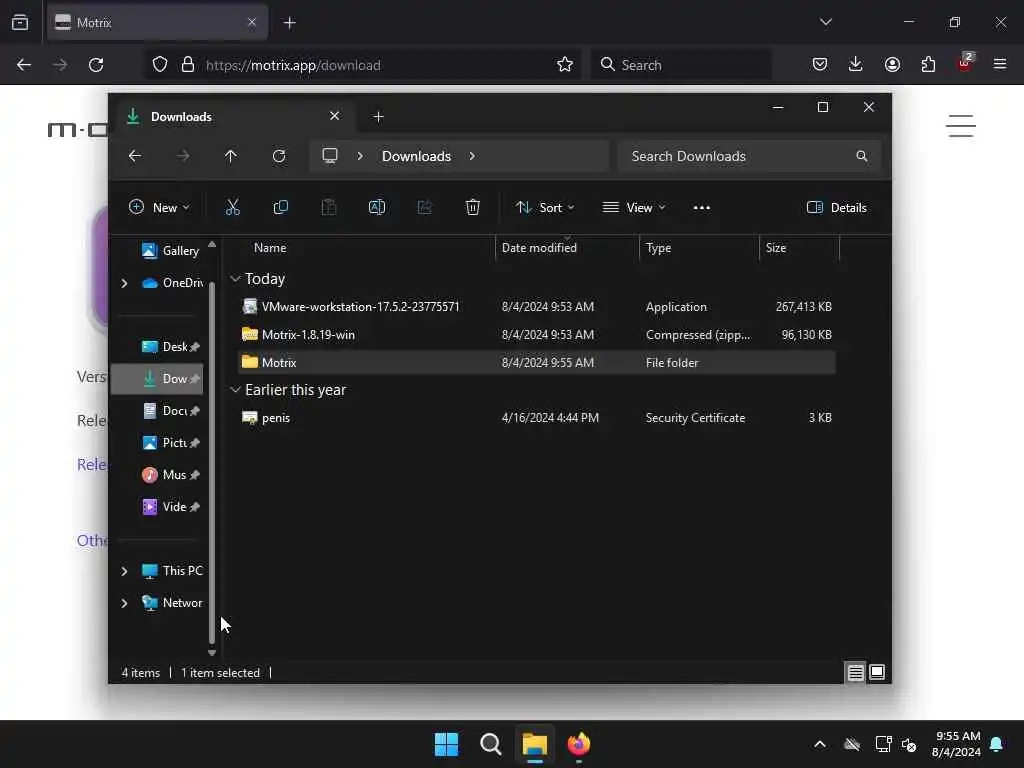Screen dimensions: 1024x768
Task: Sort by Date modified column header
Action: tap(539, 248)
